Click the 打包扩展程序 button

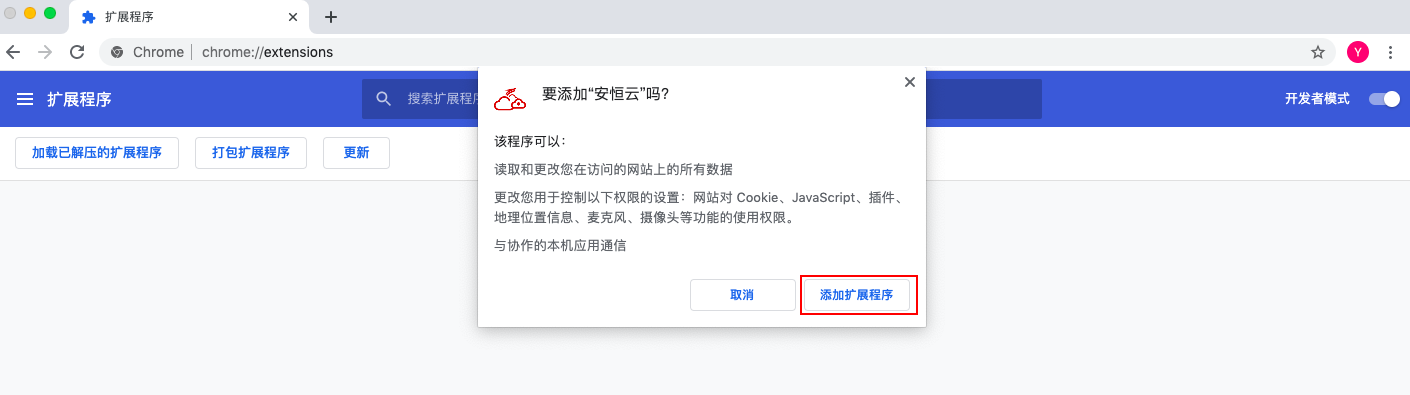pyautogui.click(x=251, y=153)
